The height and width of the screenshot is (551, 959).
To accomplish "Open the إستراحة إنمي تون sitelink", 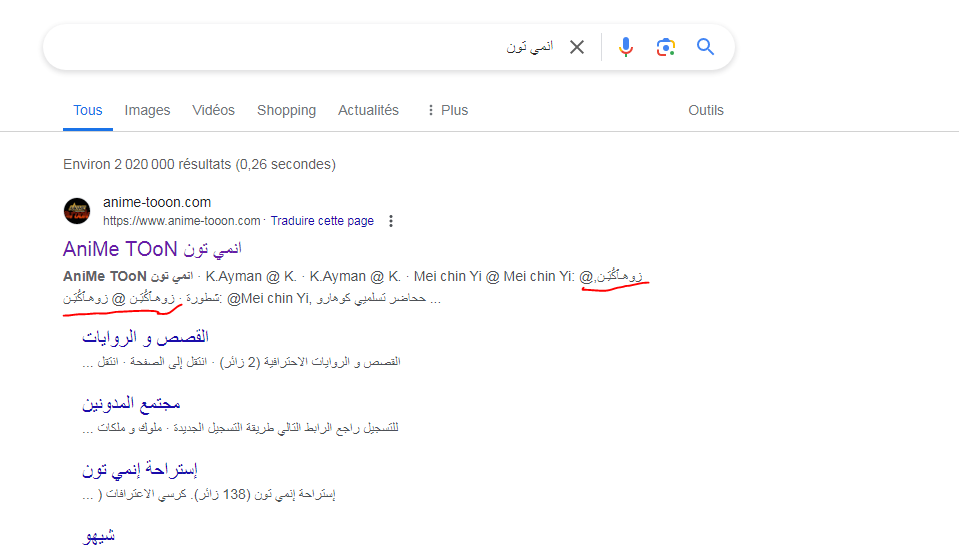I will pyautogui.click(x=139, y=470).
